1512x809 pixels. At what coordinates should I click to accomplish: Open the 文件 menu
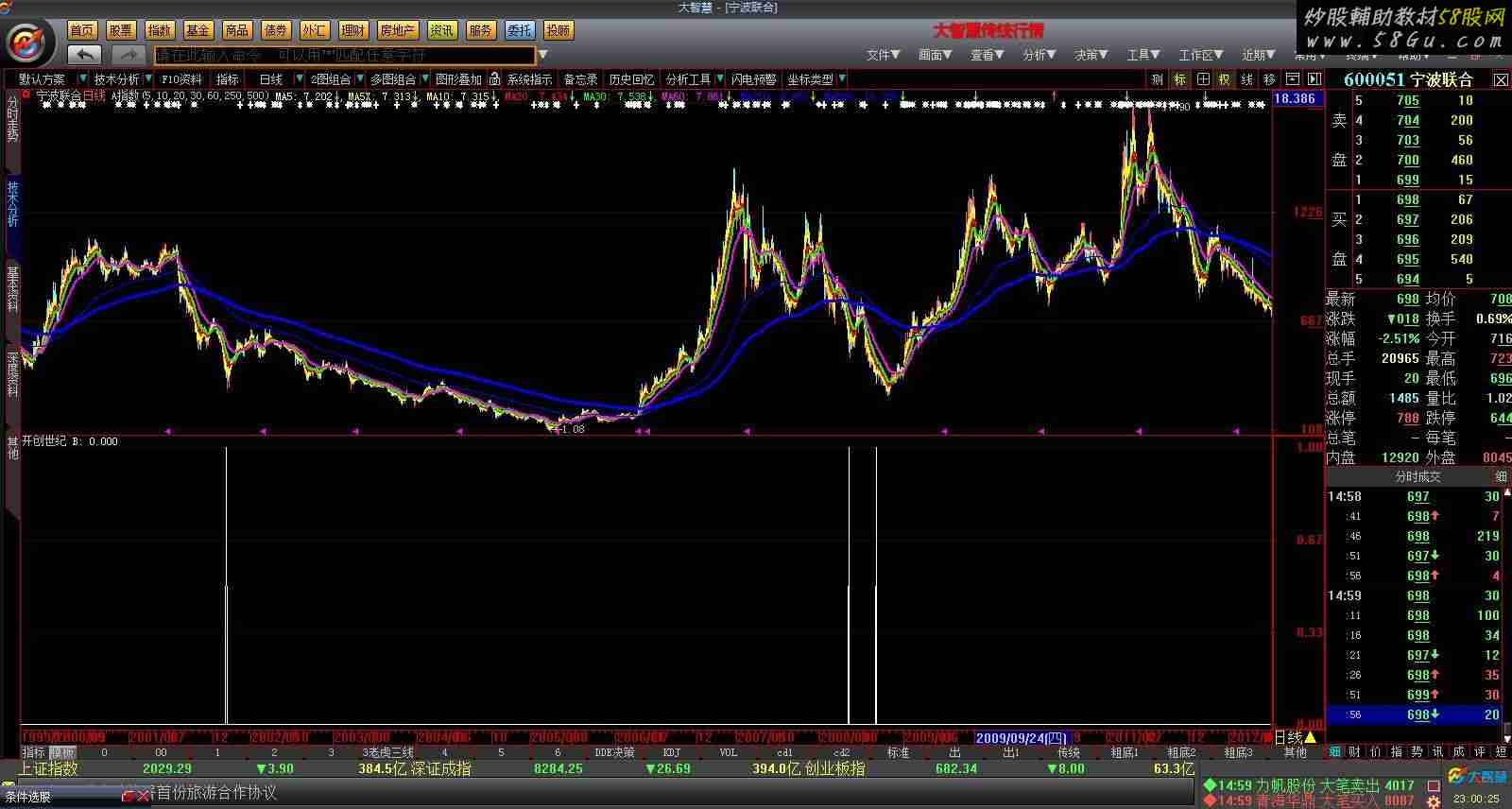coord(883,55)
